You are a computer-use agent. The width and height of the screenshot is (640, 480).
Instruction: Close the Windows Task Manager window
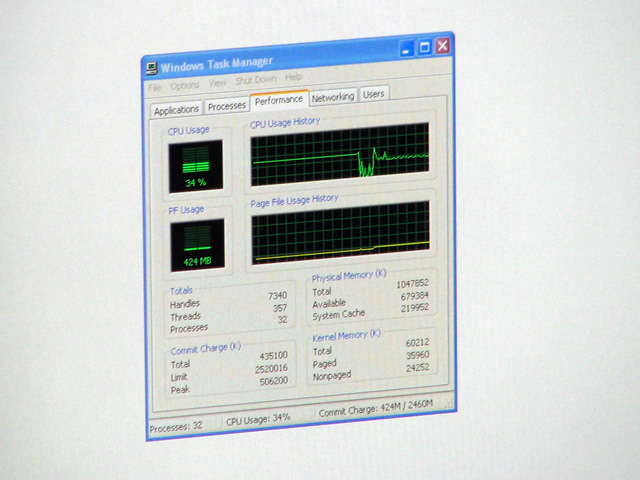tap(441, 45)
